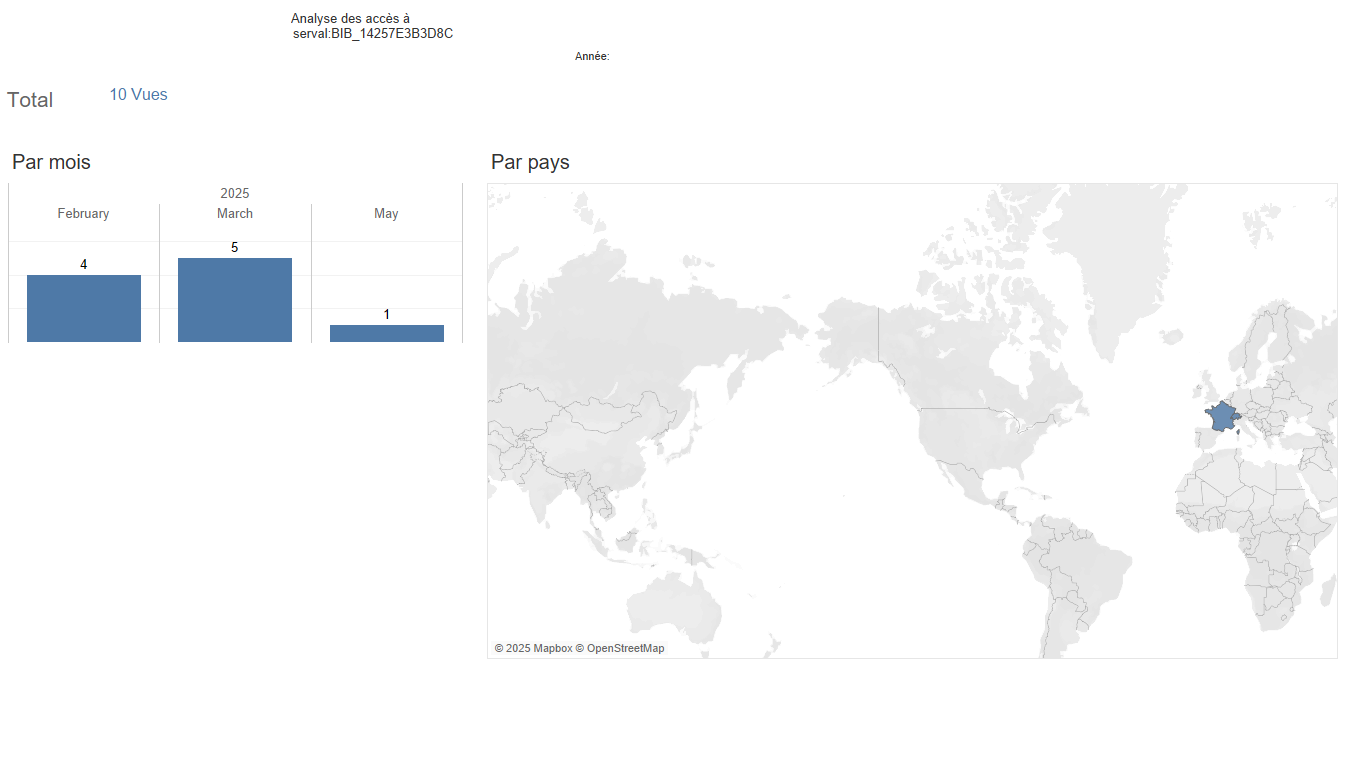Click the May bar showing 1 view

pyautogui.click(x=387, y=333)
